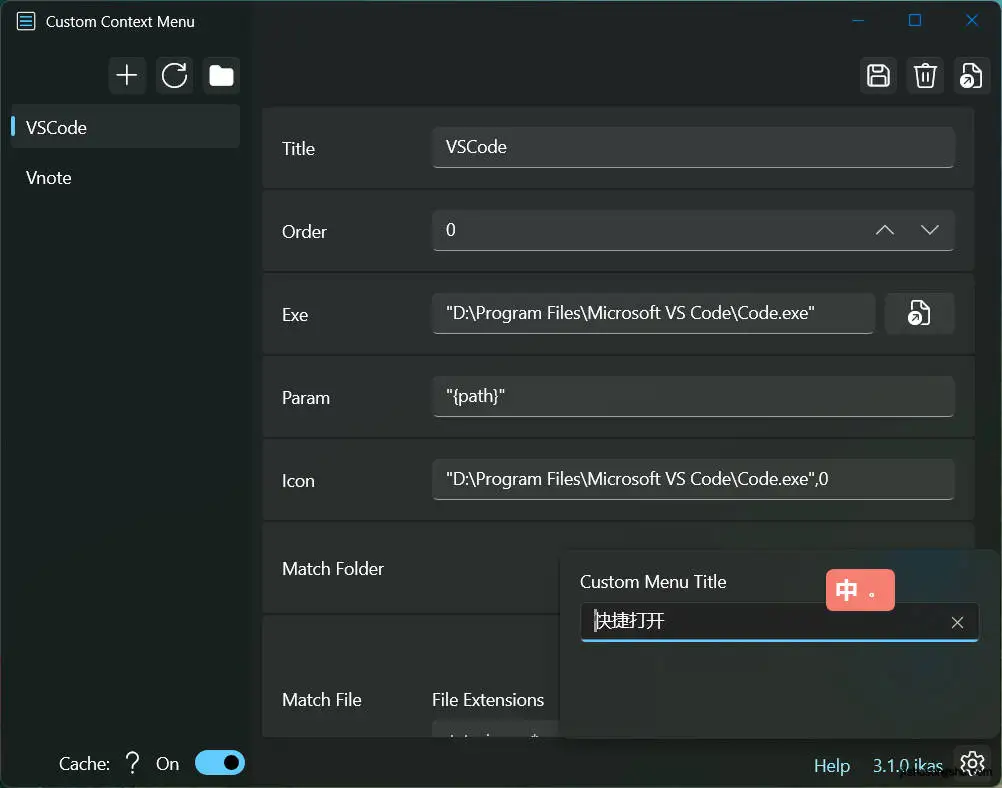This screenshot has height=788, width=1002.
Task: Increase Order value with up chevron
Action: click(x=884, y=230)
